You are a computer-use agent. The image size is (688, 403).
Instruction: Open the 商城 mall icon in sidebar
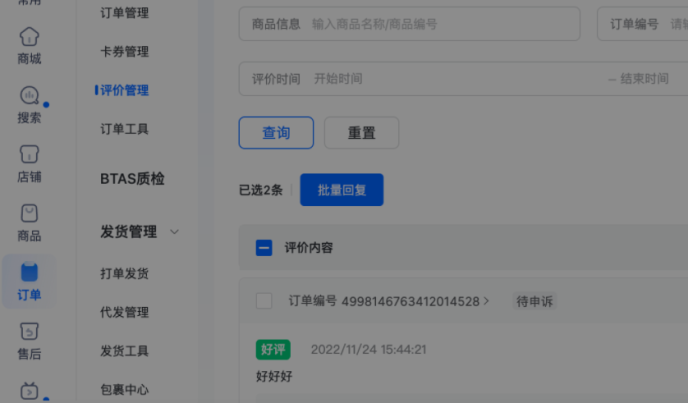pyautogui.click(x=29, y=45)
